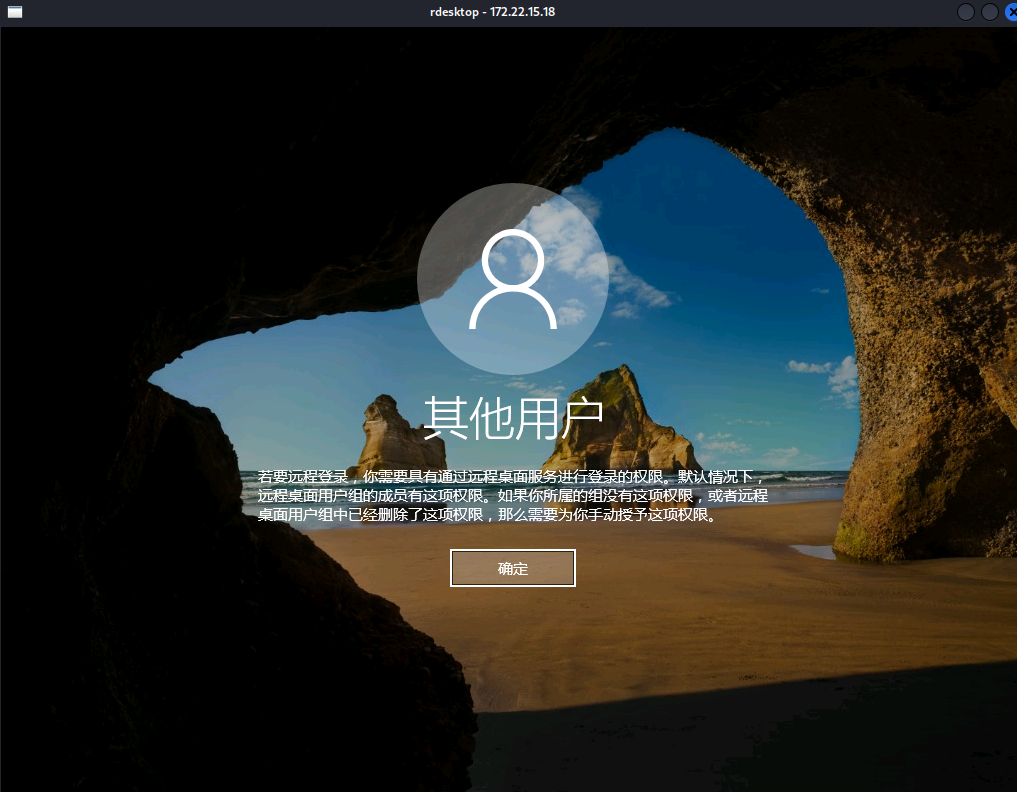Open the rdesktop window menu icon
1017x792 pixels.
pos(14,12)
